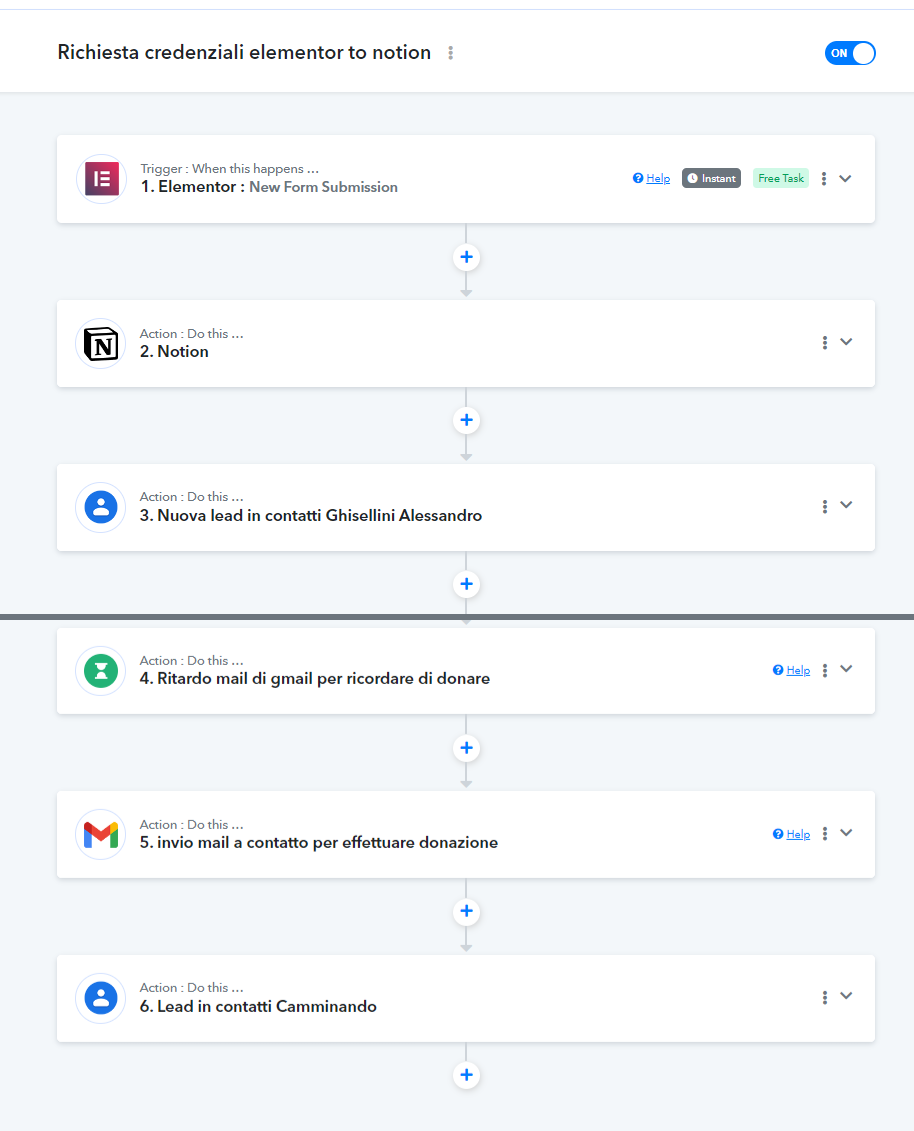
Task: Open the Help link in Elementor trigger
Action: tap(651, 178)
